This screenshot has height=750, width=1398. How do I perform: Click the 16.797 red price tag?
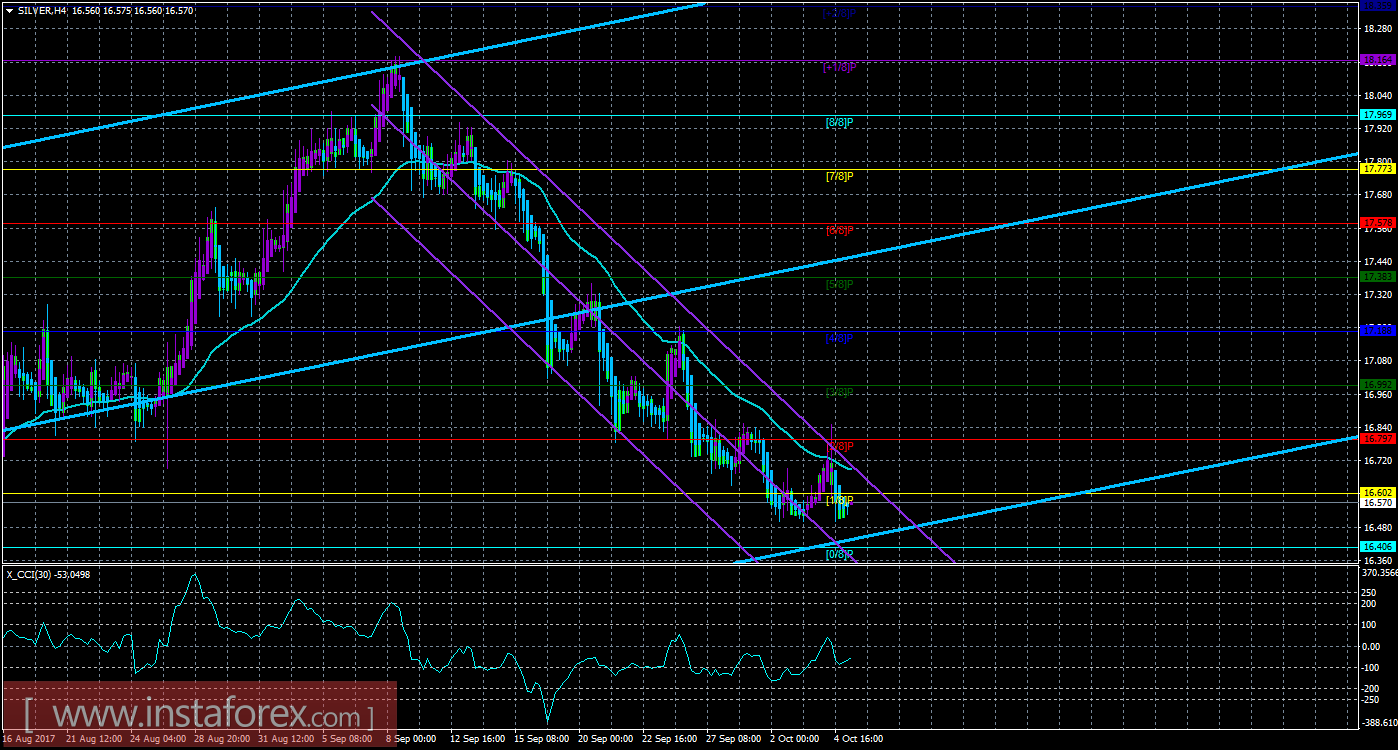(x=1377, y=438)
